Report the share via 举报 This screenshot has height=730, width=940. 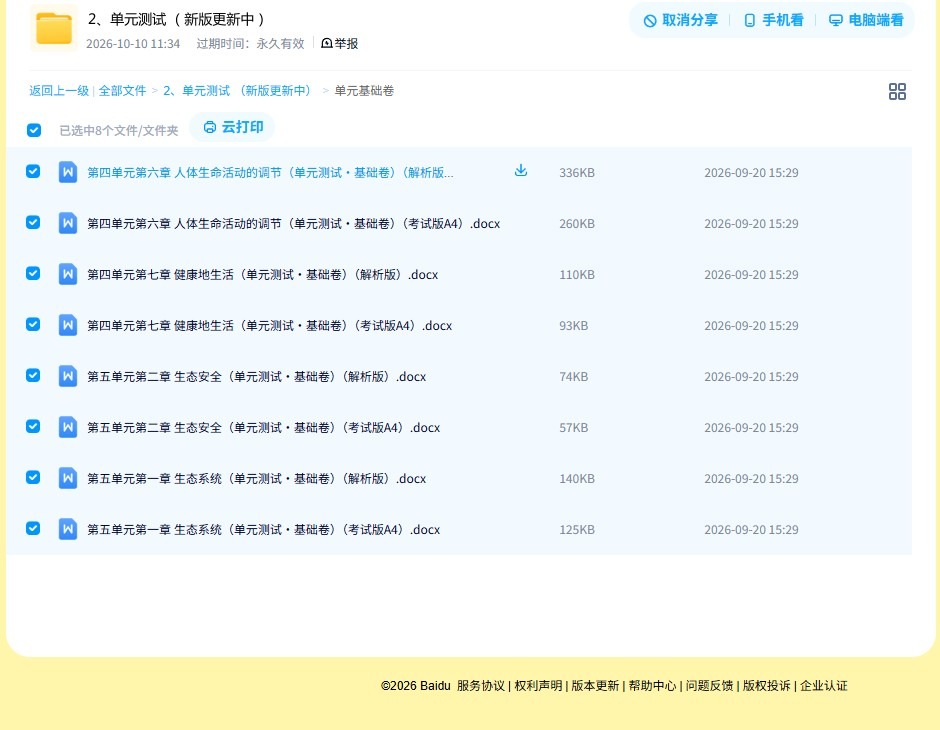point(339,43)
